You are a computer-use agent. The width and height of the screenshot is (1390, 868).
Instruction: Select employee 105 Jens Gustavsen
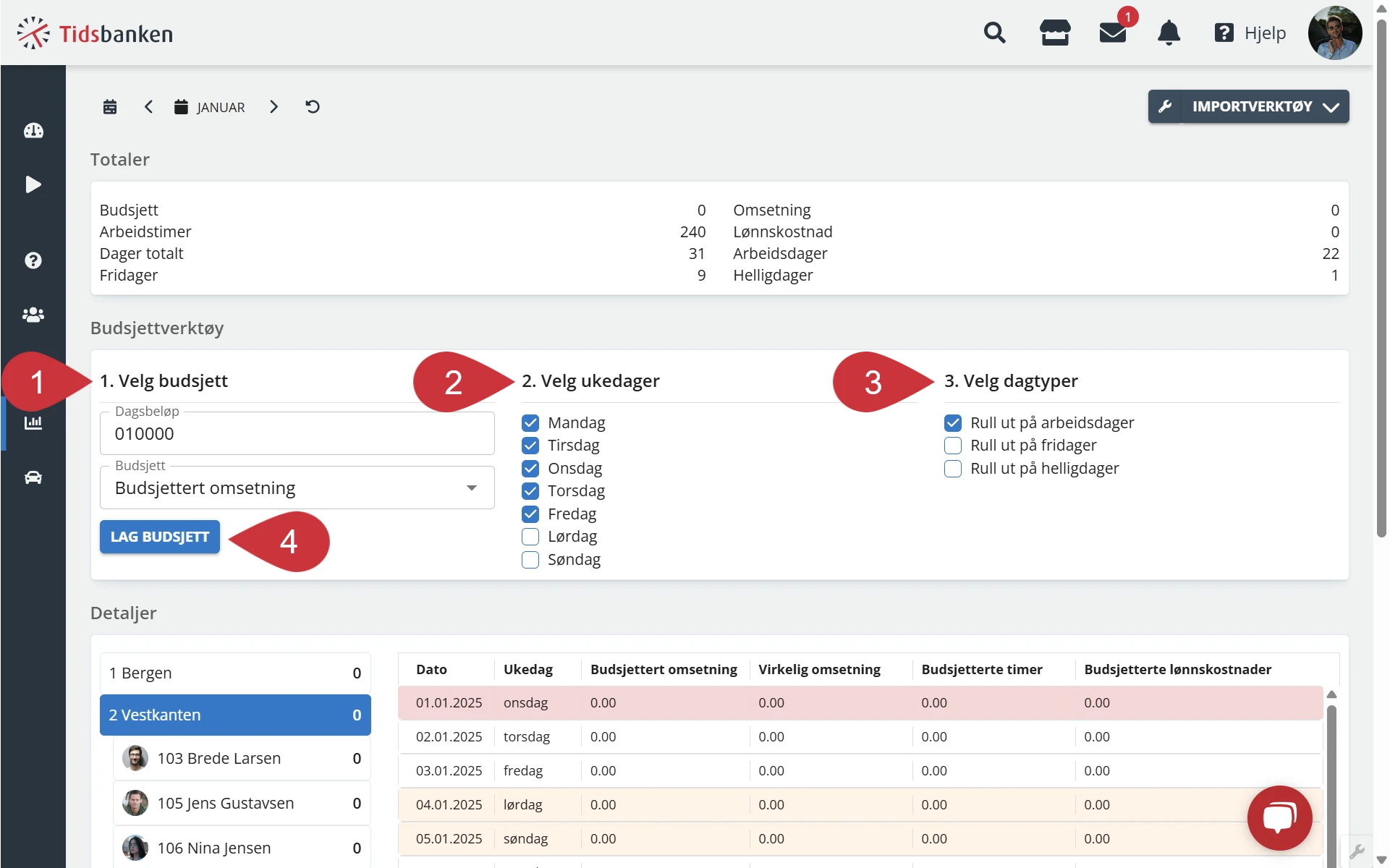click(x=242, y=803)
